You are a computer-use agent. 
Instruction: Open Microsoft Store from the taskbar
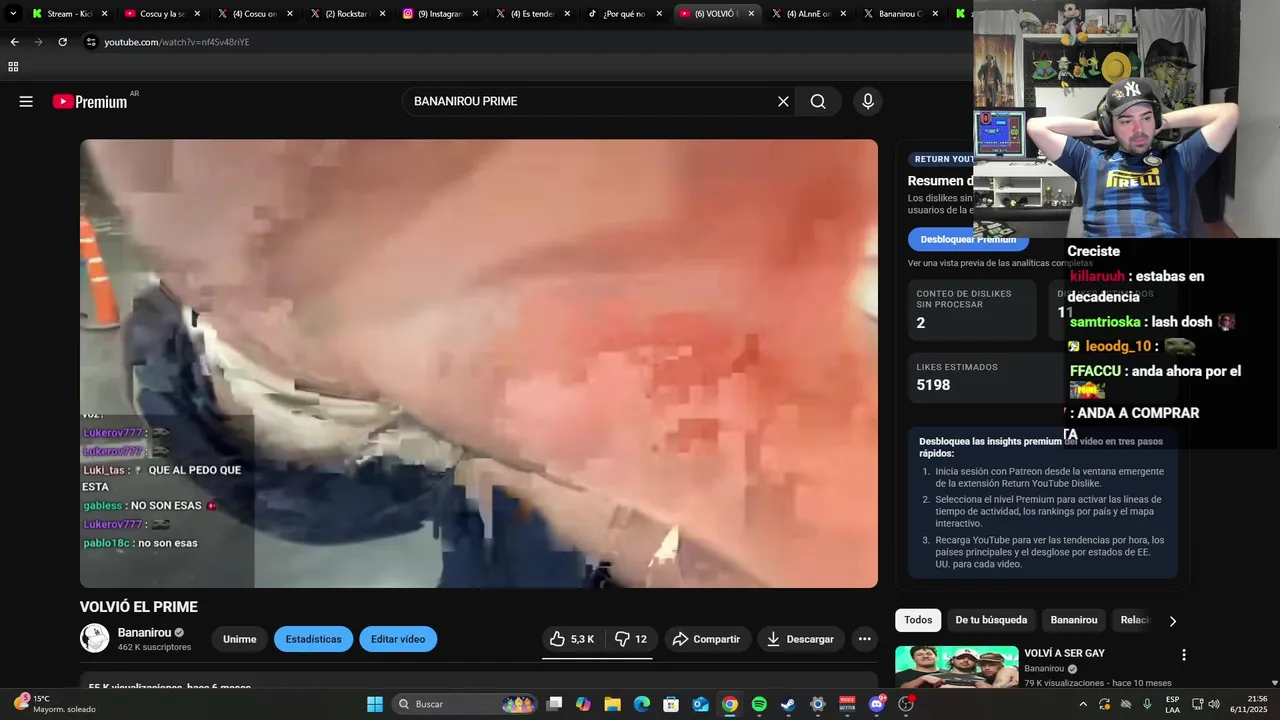point(671,704)
